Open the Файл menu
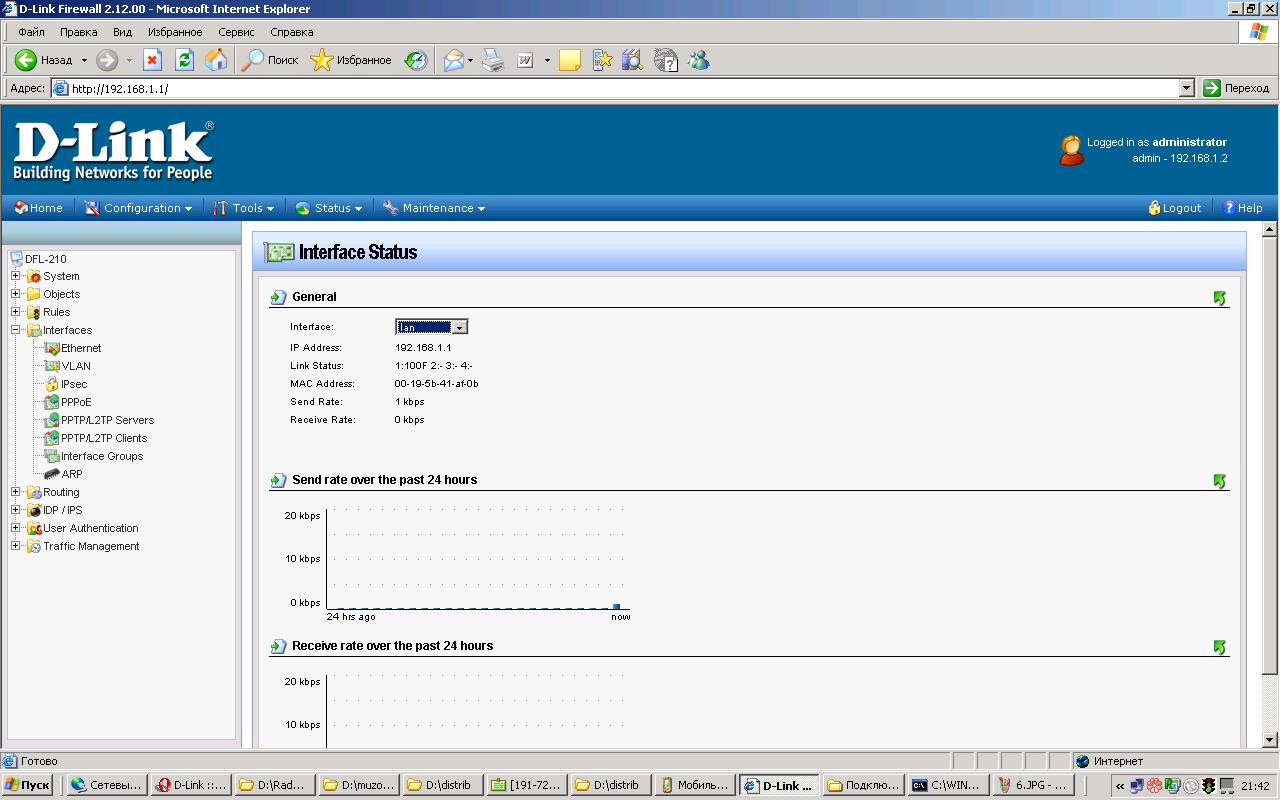Viewport: 1280px width, 800px height. pyautogui.click(x=31, y=32)
